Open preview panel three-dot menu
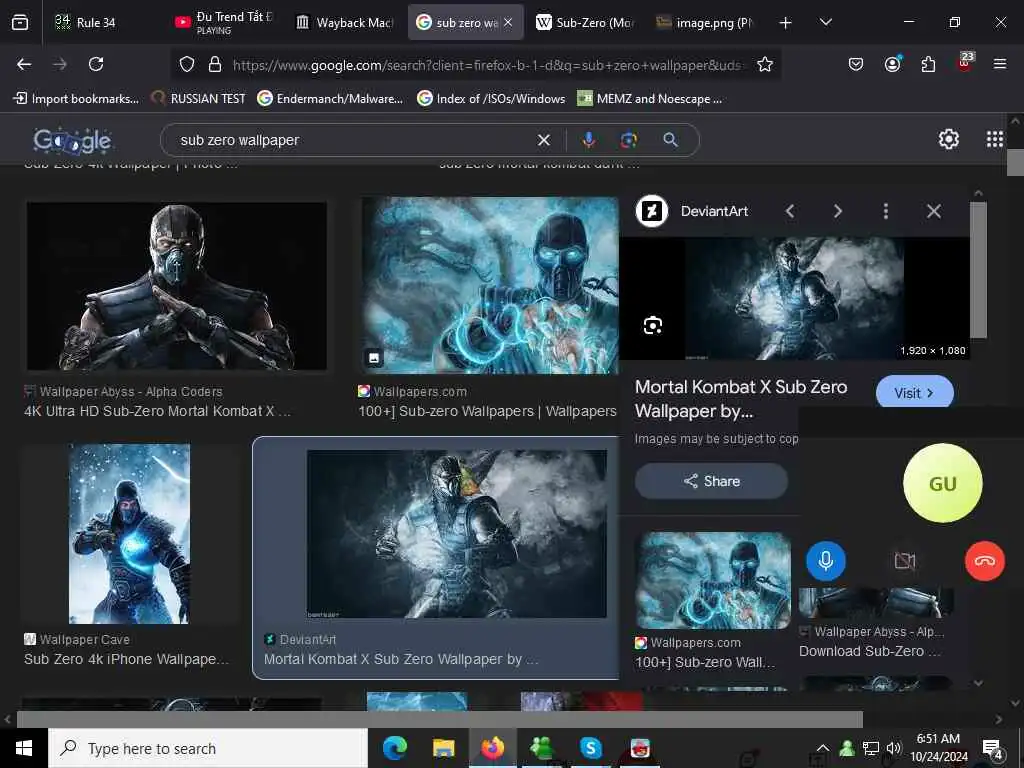This screenshot has height=768, width=1024. tap(886, 211)
